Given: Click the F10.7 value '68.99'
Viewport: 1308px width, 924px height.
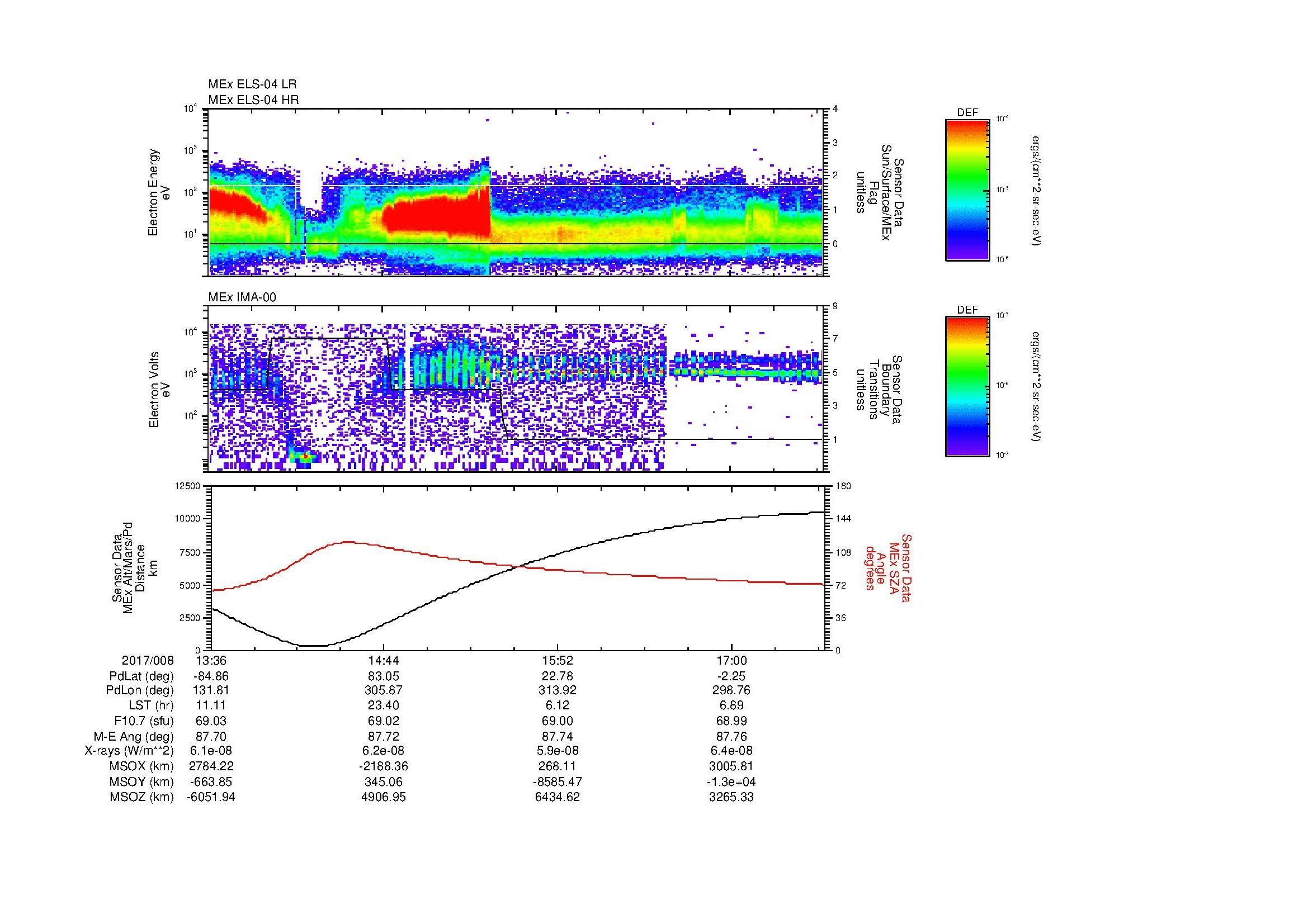Looking at the screenshot, I should coord(731,721).
